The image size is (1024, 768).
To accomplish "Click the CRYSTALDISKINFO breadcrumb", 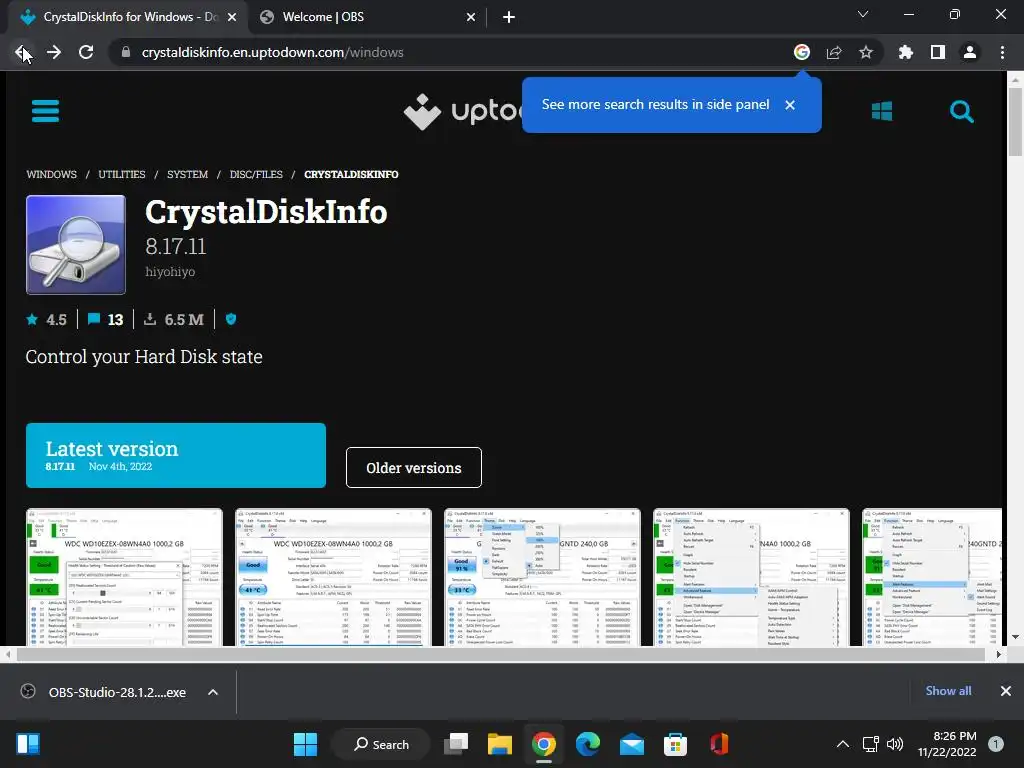I will pos(351,174).
